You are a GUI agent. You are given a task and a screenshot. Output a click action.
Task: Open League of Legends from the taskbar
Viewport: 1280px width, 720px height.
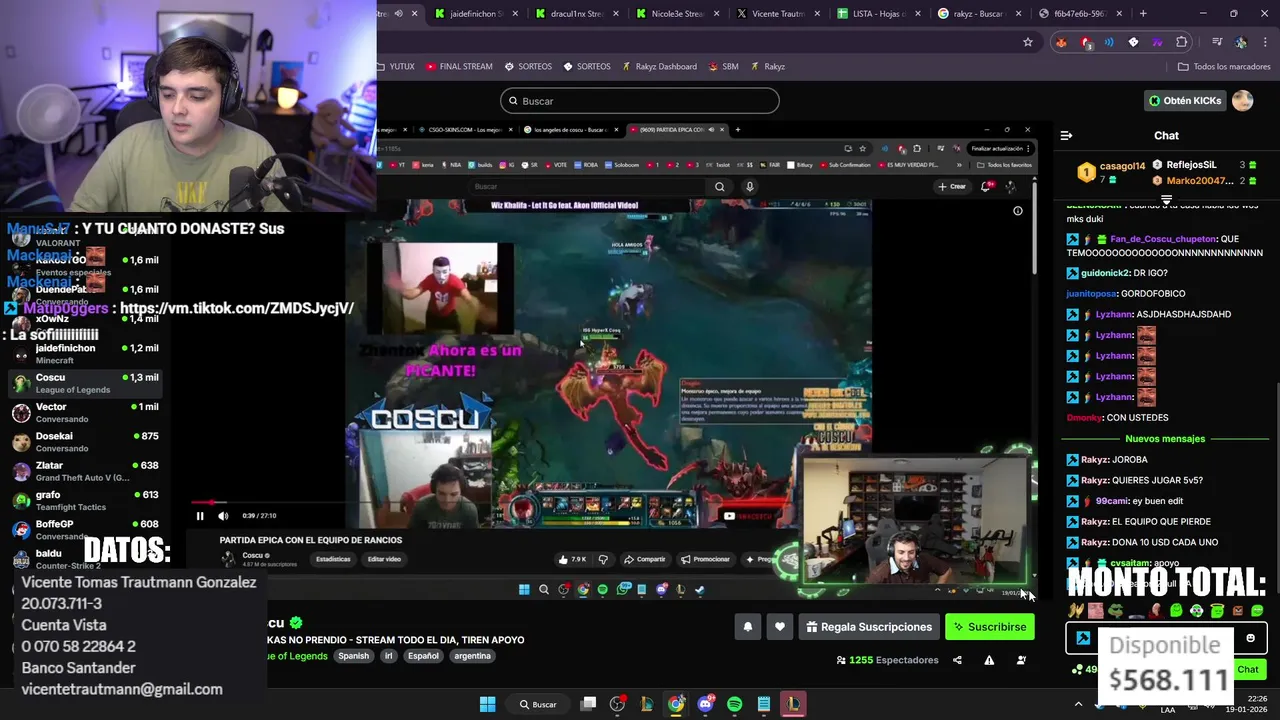click(x=793, y=704)
